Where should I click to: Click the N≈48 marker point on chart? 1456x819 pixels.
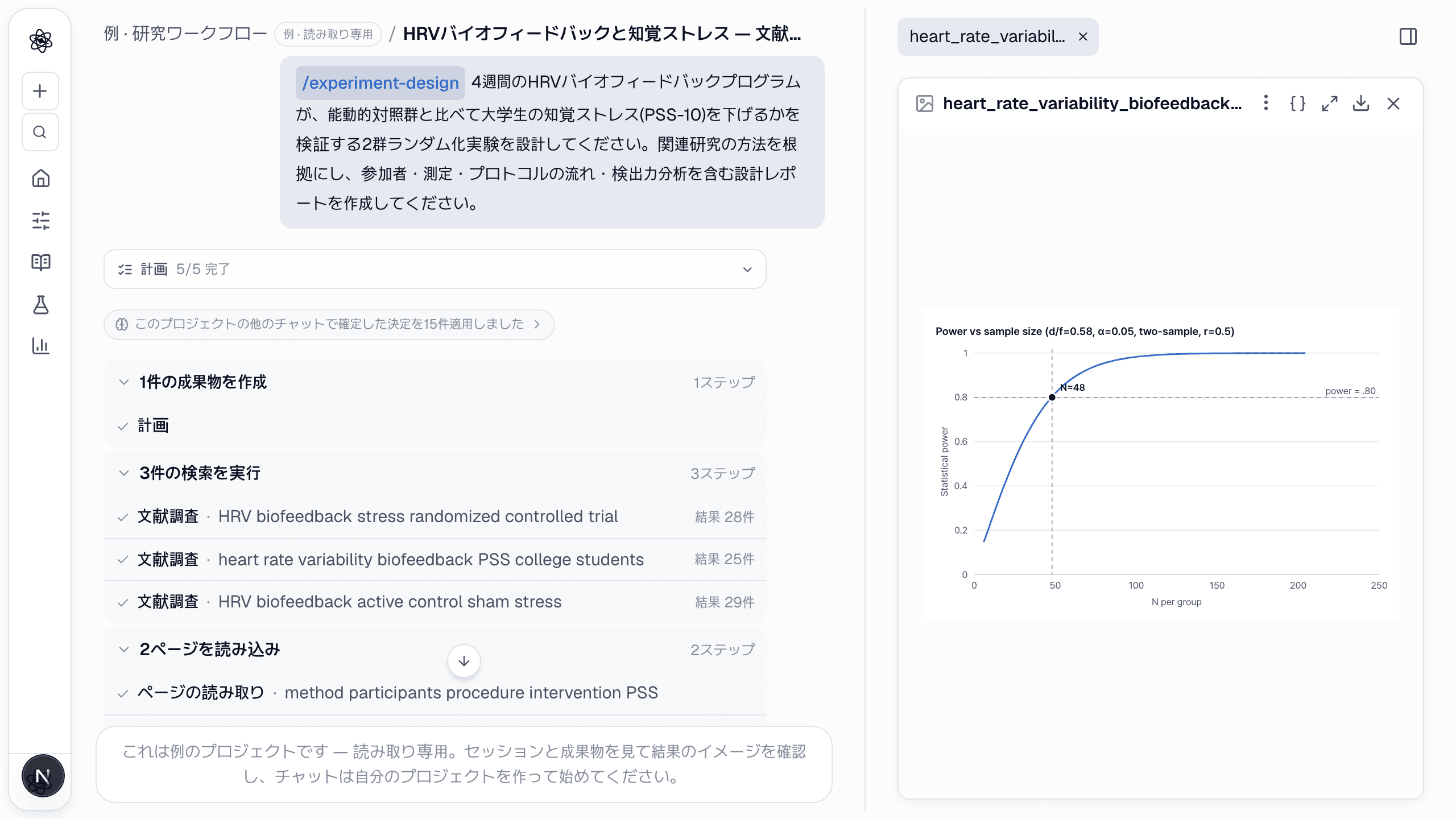(1052, 398)
